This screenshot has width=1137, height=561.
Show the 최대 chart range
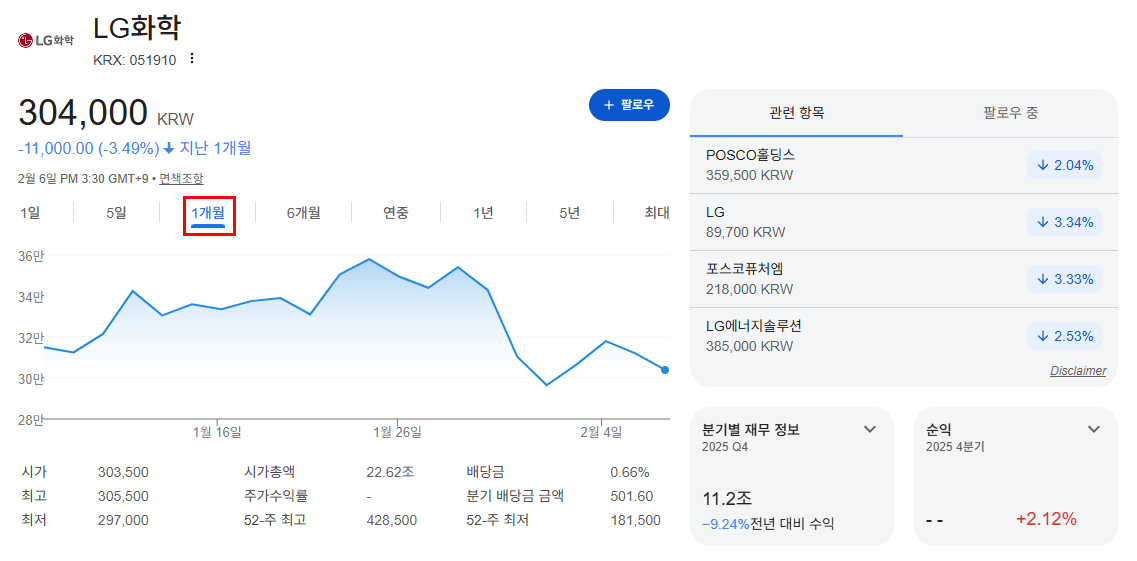[x=656, y=213]
